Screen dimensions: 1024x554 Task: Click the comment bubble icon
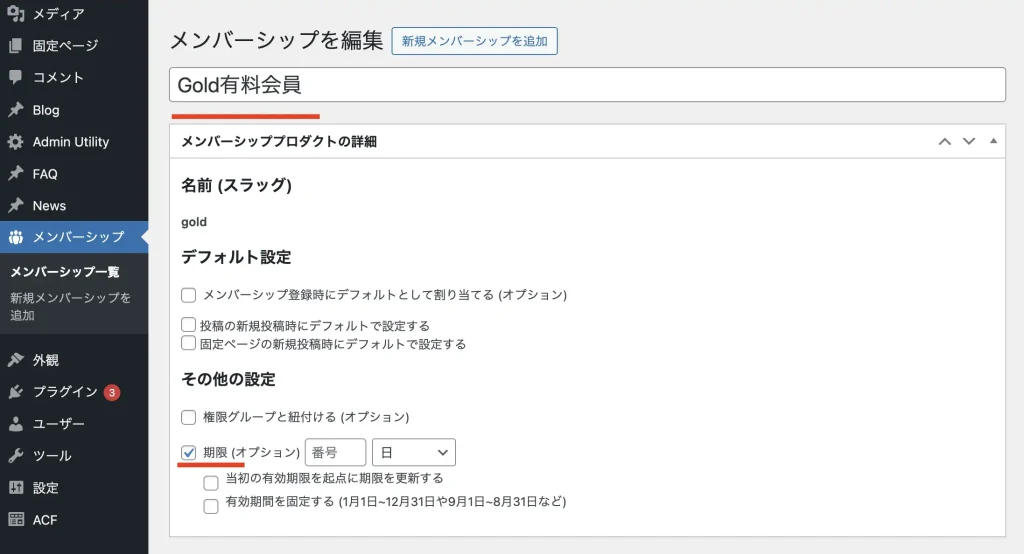(15, 78)
